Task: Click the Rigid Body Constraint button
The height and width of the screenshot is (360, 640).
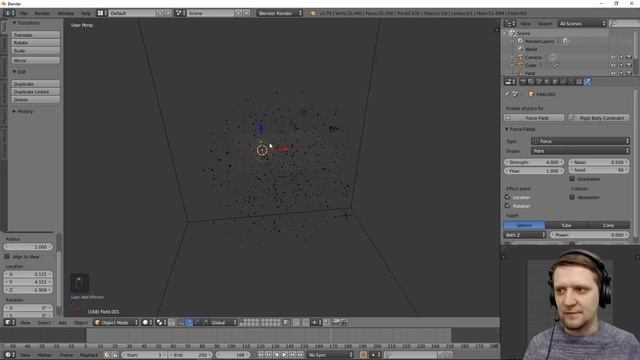Action: pyautogui.click(x=599, y=118)
